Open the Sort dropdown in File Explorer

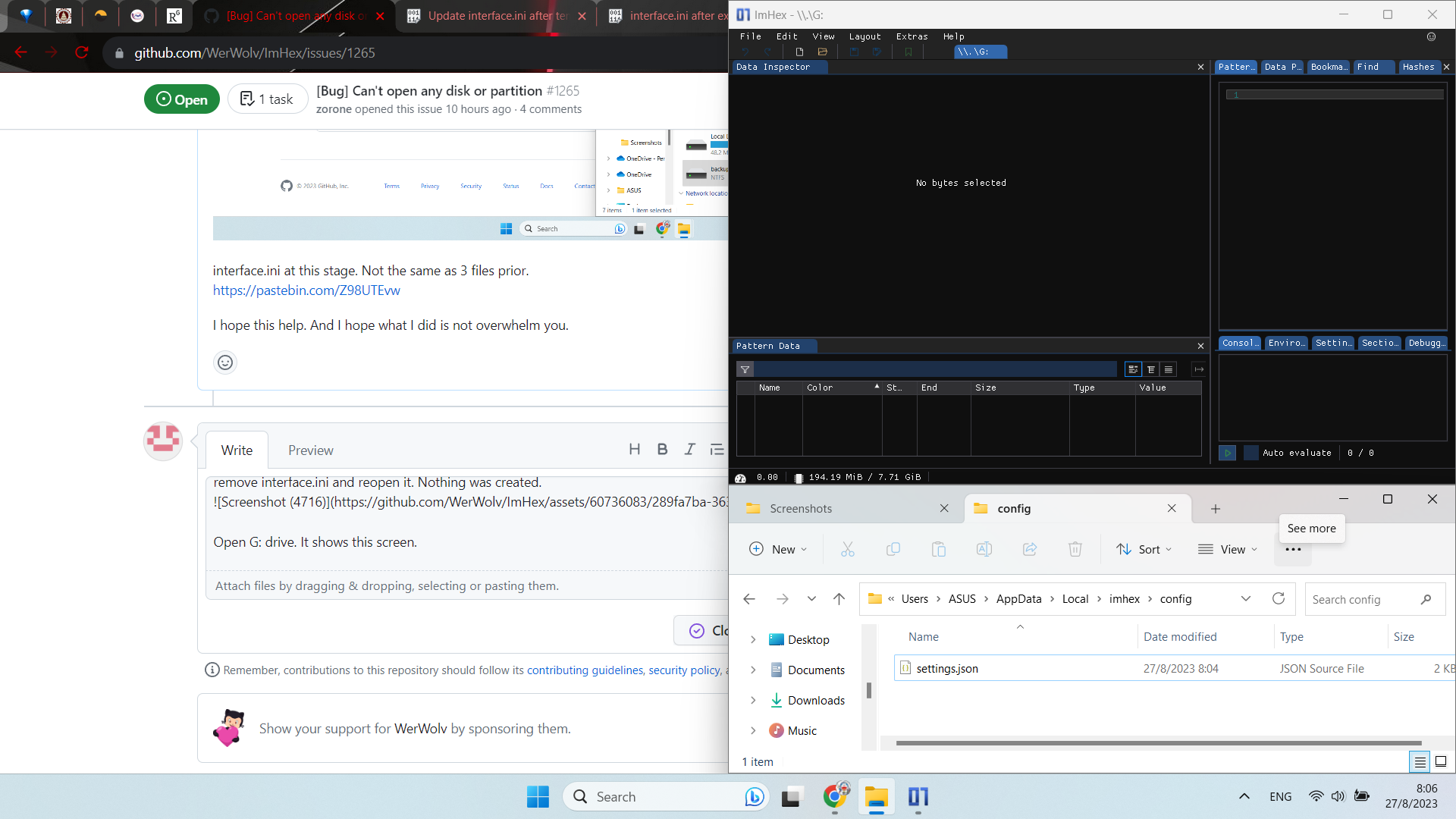click(x=1144, y=549)
